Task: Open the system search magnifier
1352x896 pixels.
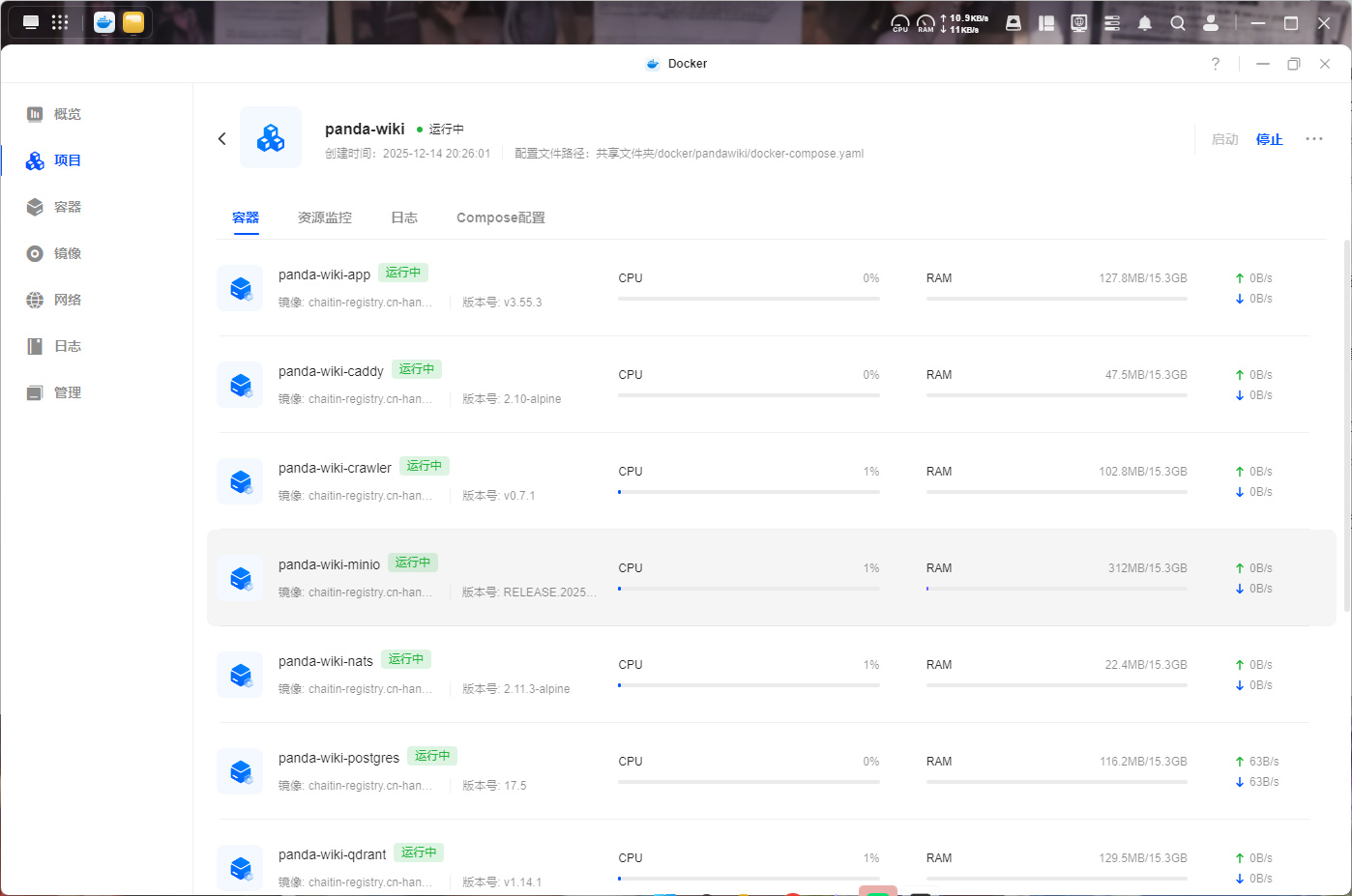Action: click(x=1178, y=23)
